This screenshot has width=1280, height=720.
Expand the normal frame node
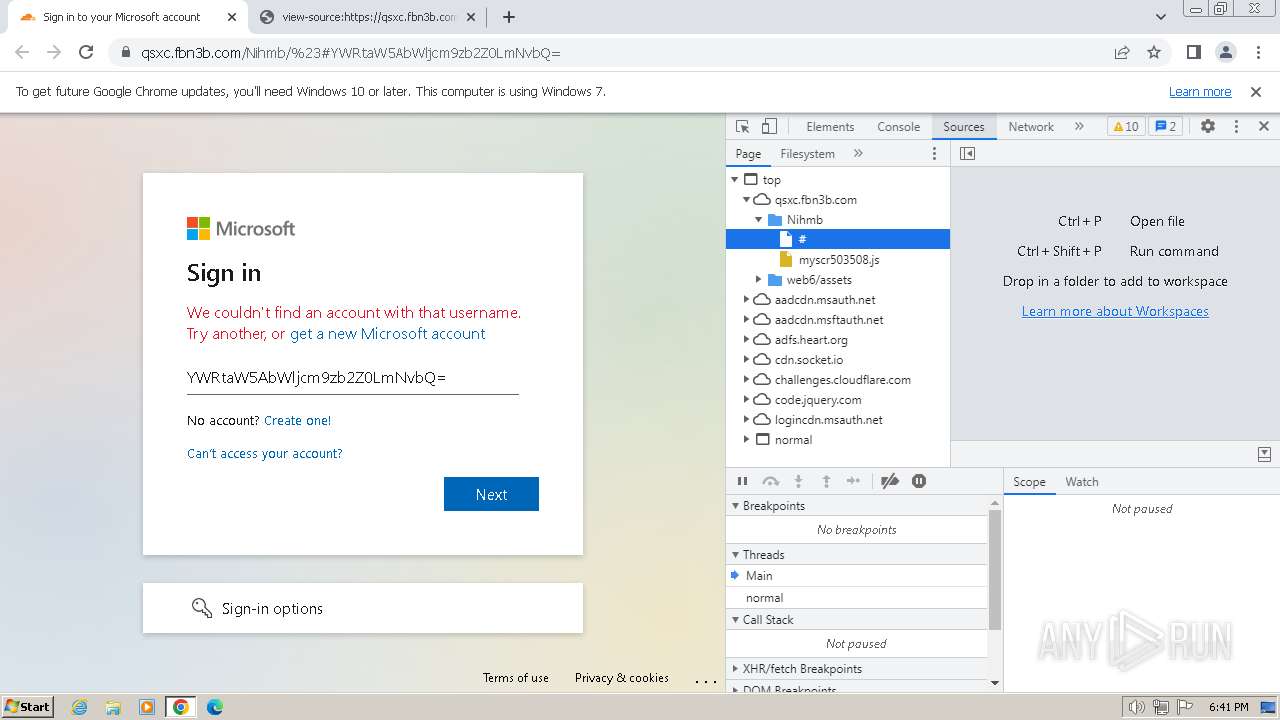point(746,440)
